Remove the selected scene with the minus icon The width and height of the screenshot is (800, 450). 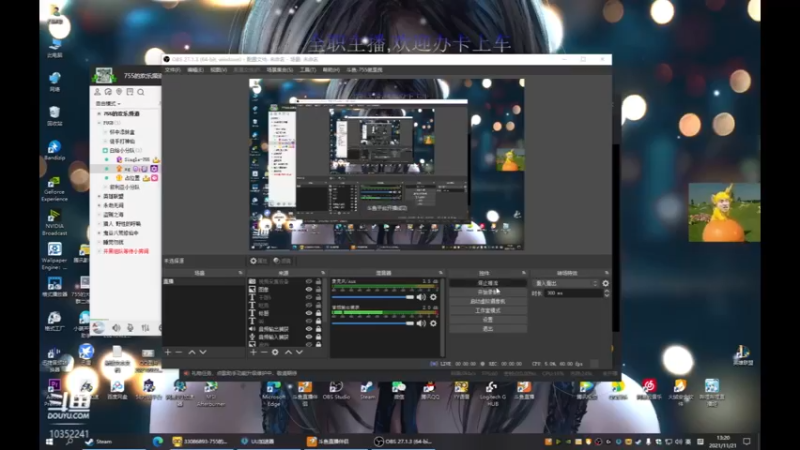tap(179, 352)
